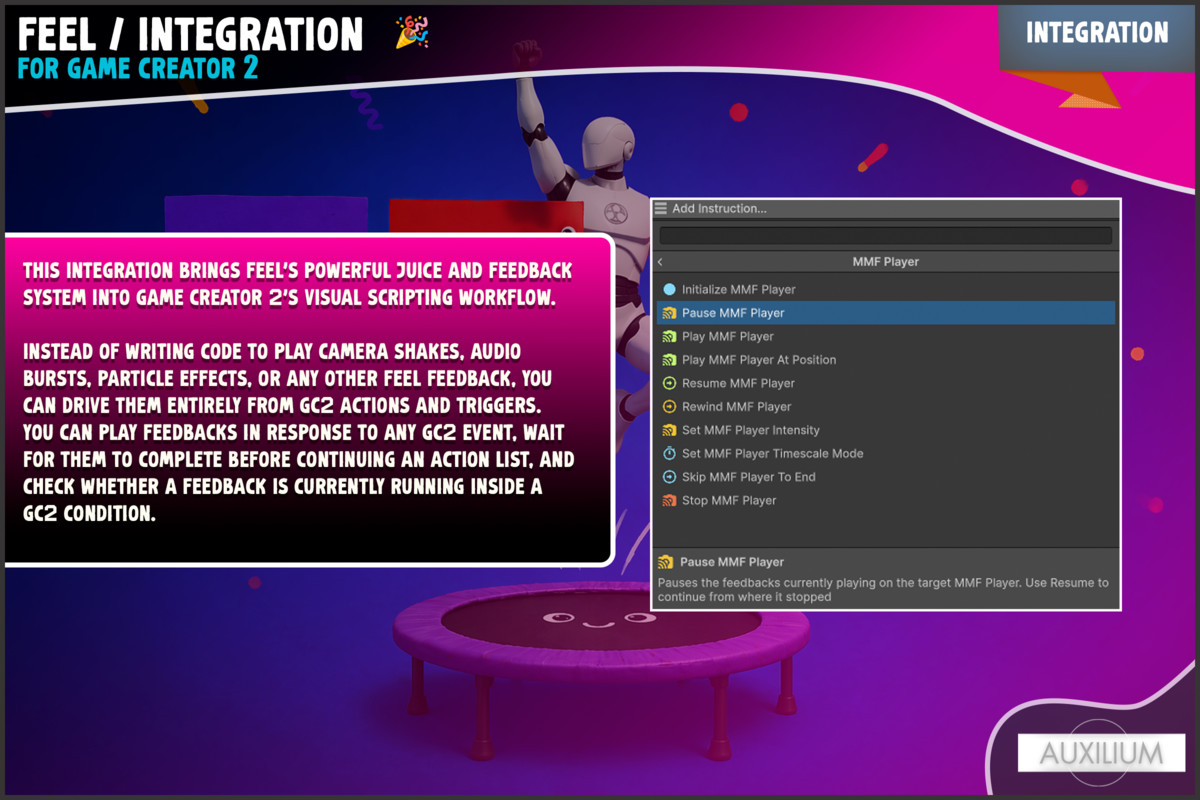Click the Play MMF Player At Position icon
1200x800 pixels.
(669, 359)
